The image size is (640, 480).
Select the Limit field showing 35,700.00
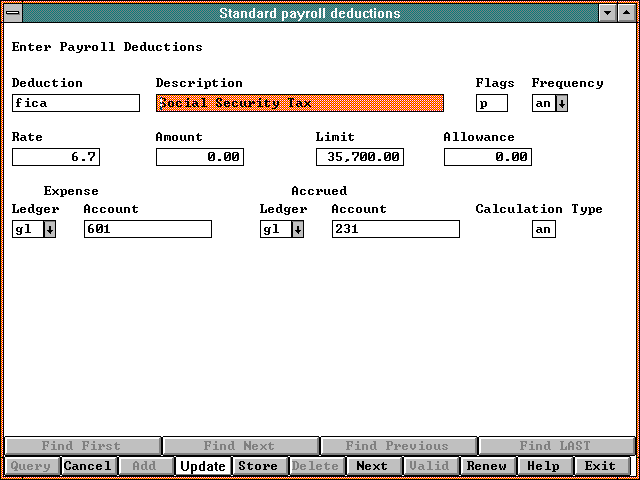point(360,157)
